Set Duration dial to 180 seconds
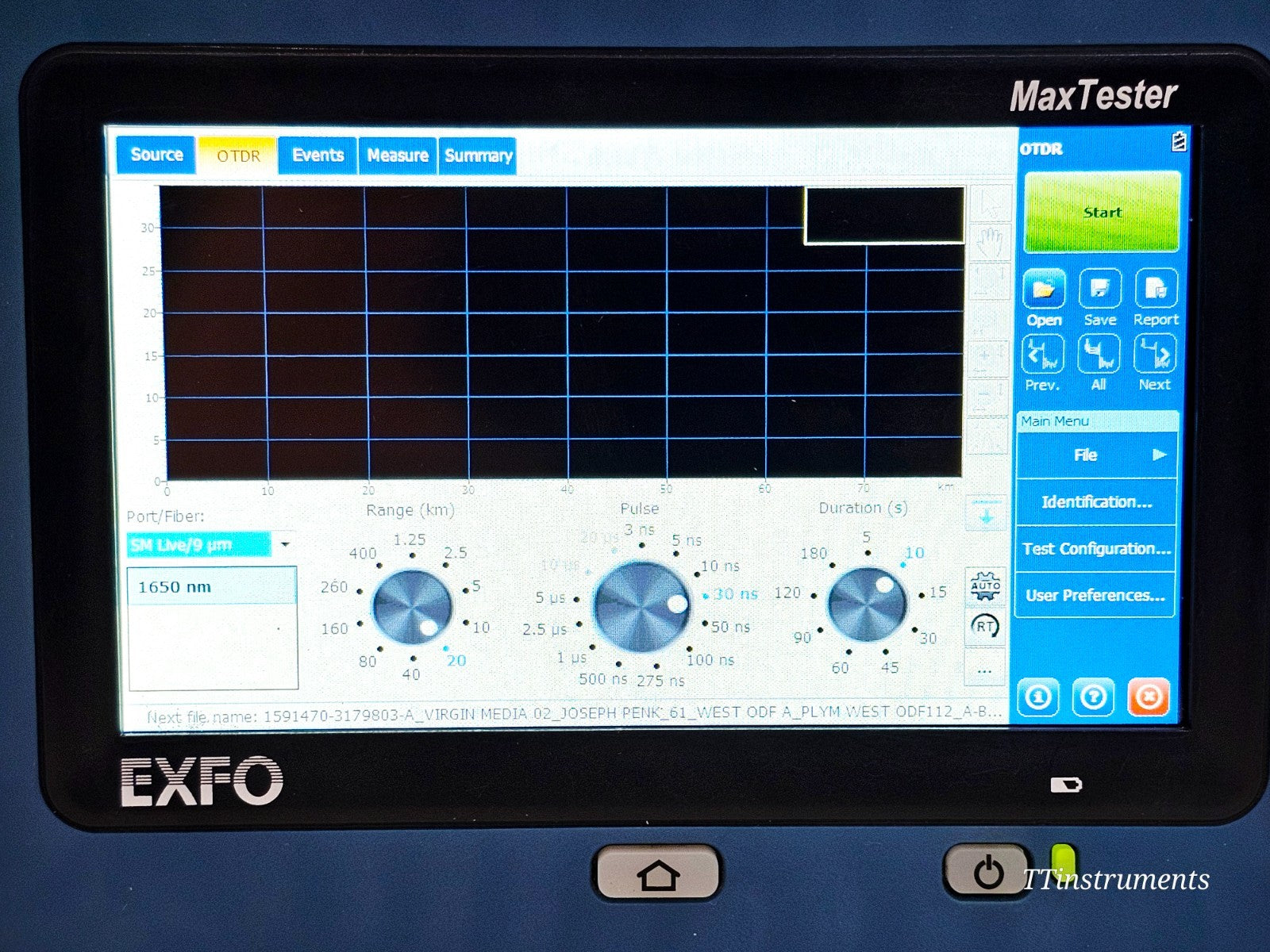This screenshot has width=1270, height=952. click(x=813, y=553)
